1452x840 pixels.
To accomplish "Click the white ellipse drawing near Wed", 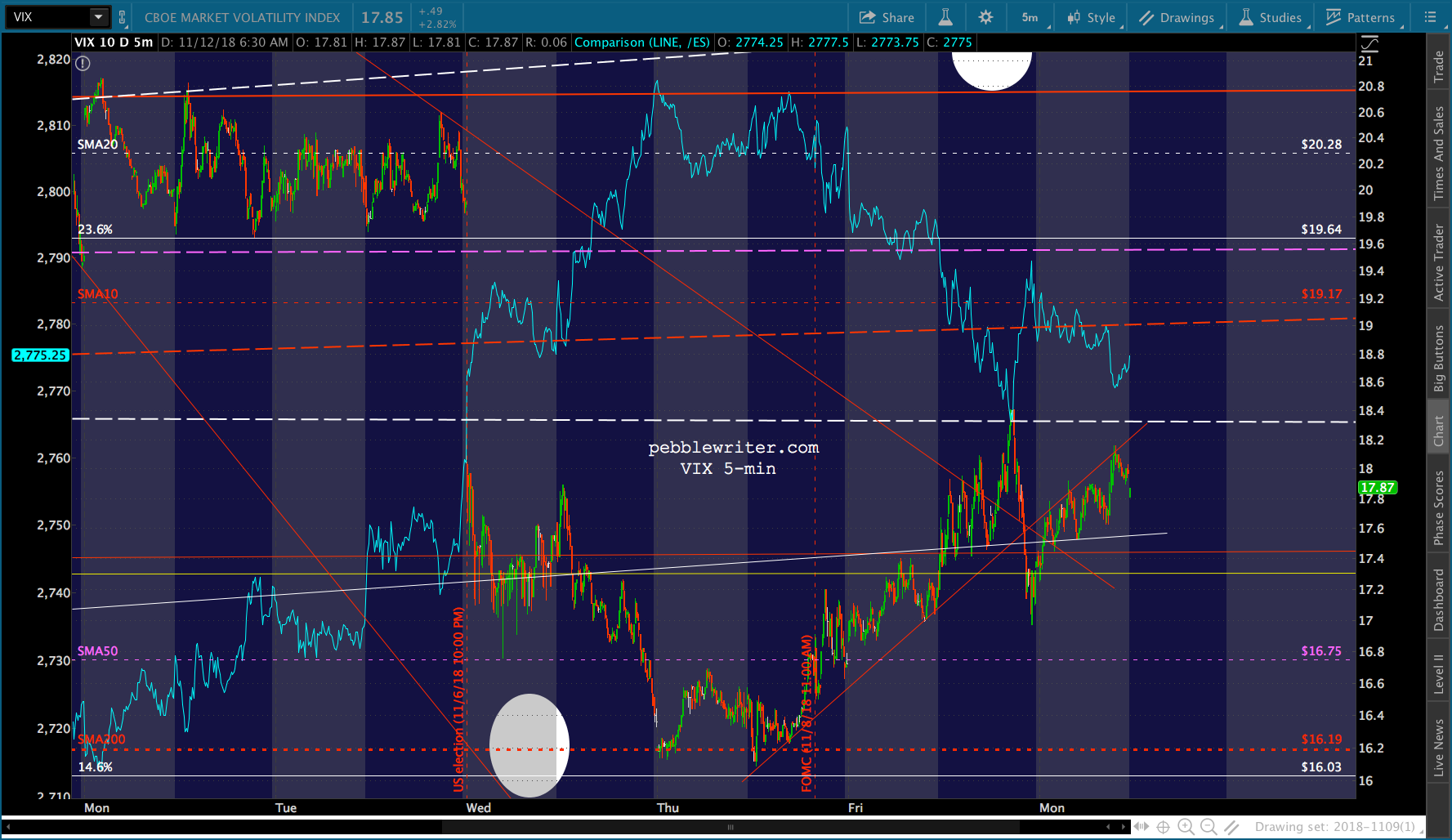I will point(529,746).
